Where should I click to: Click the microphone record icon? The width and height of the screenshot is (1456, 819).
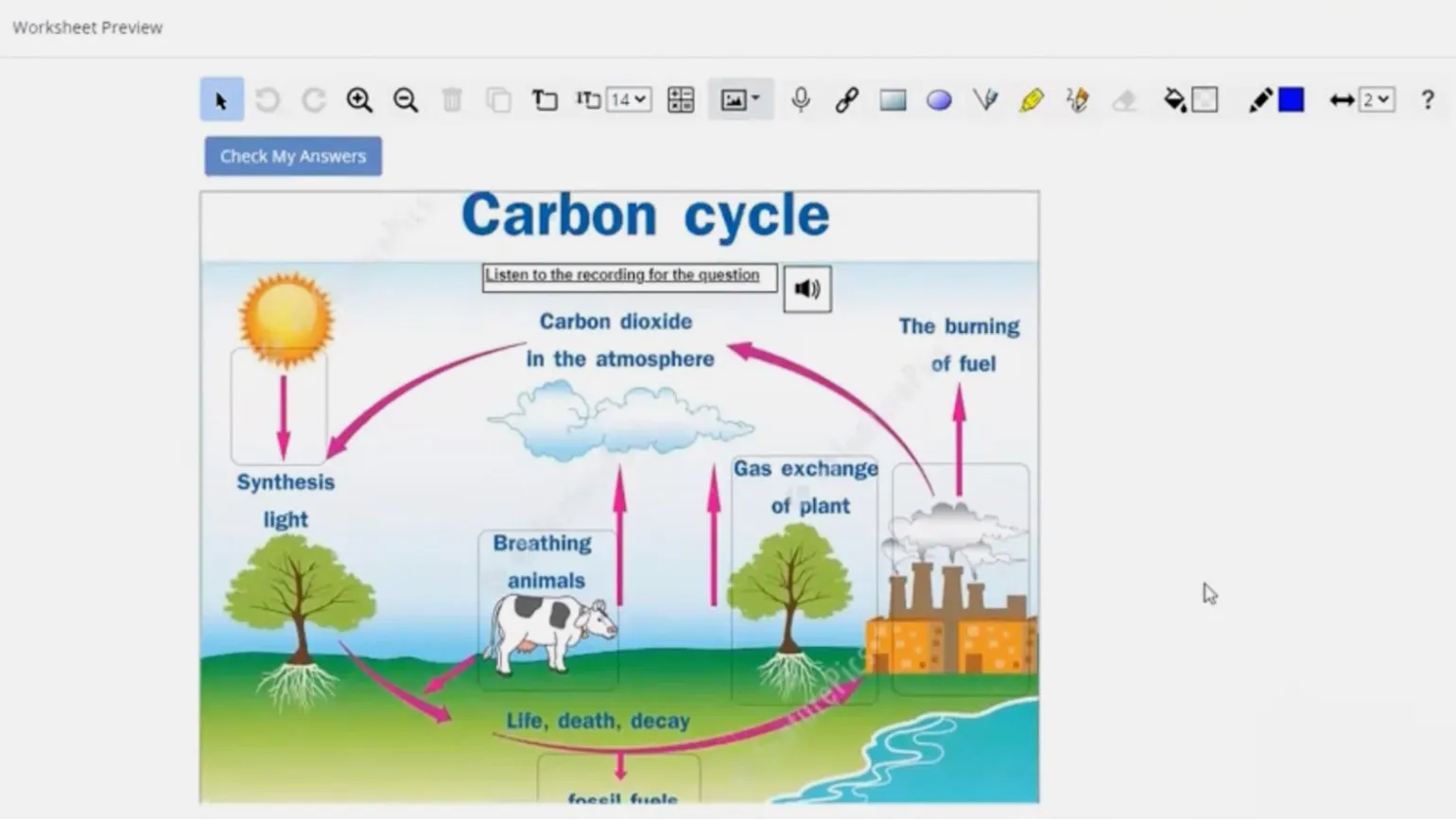[801, 100]
